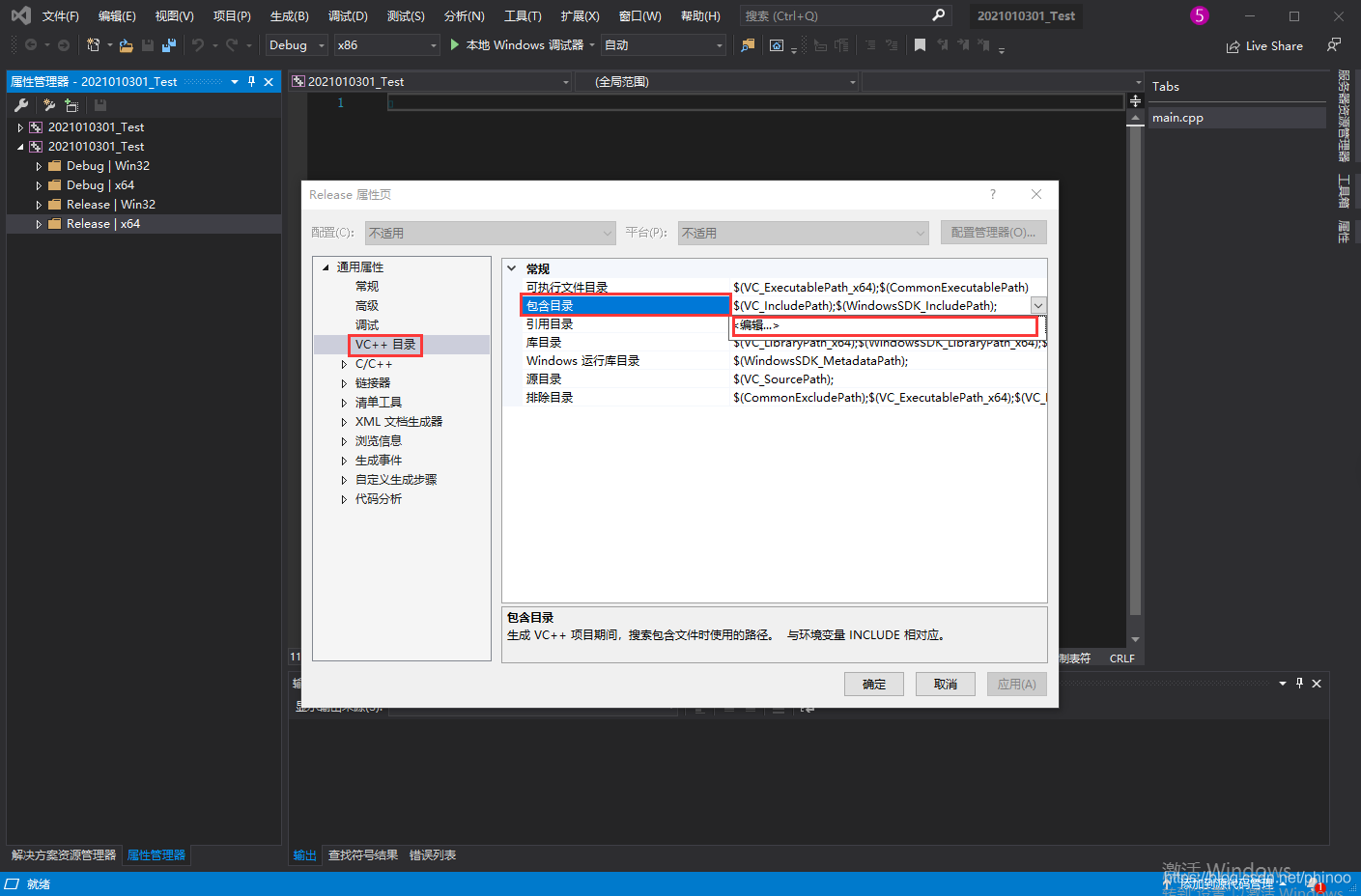The width and height of the screenshot is (1361, 896).
Task: Open the notifications badge showing 5
Action: click(1199, 15)
